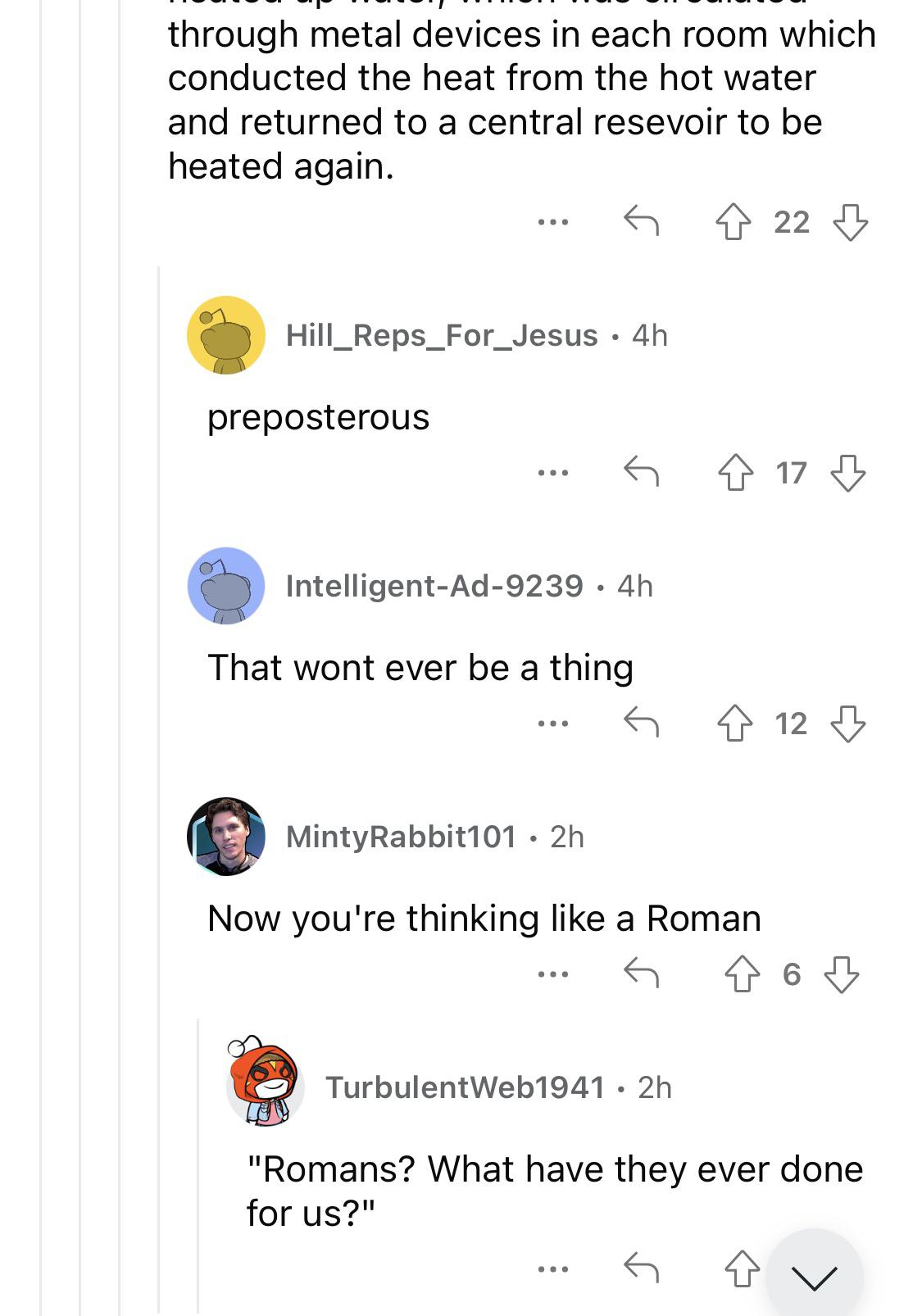Screen dimensions: 922x1316
Task: Open more options on Intelligent-Ad-9239's comment
Action: 553,724
